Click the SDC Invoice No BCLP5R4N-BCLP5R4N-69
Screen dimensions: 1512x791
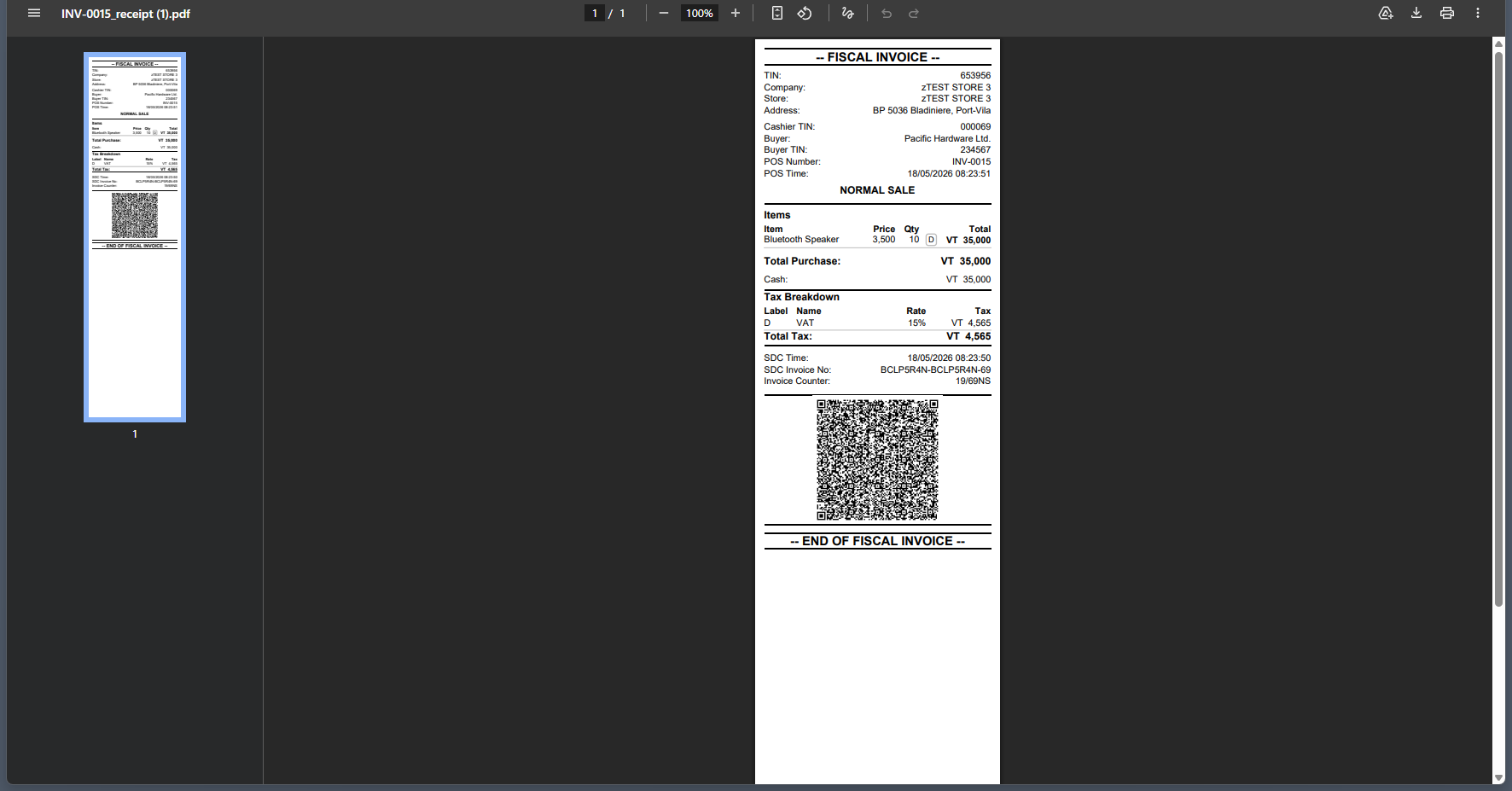click(x=936, y=369)
